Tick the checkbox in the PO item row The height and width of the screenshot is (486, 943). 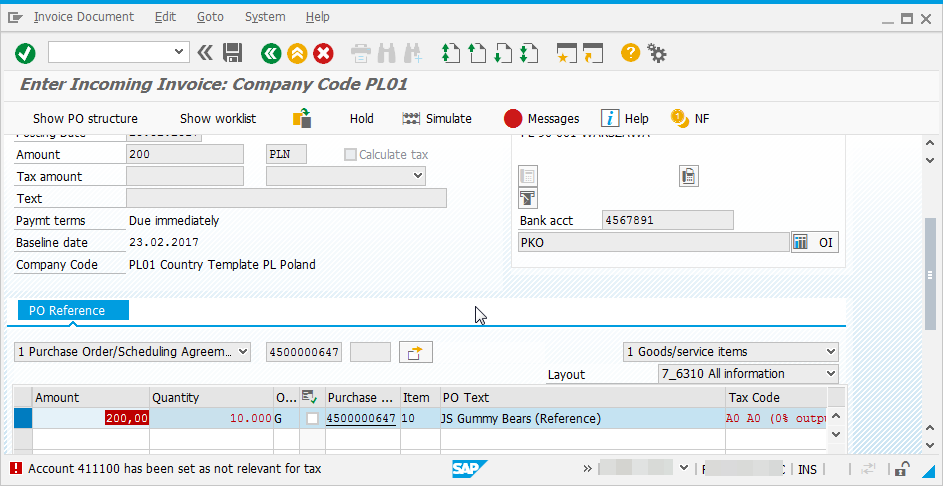313,419
